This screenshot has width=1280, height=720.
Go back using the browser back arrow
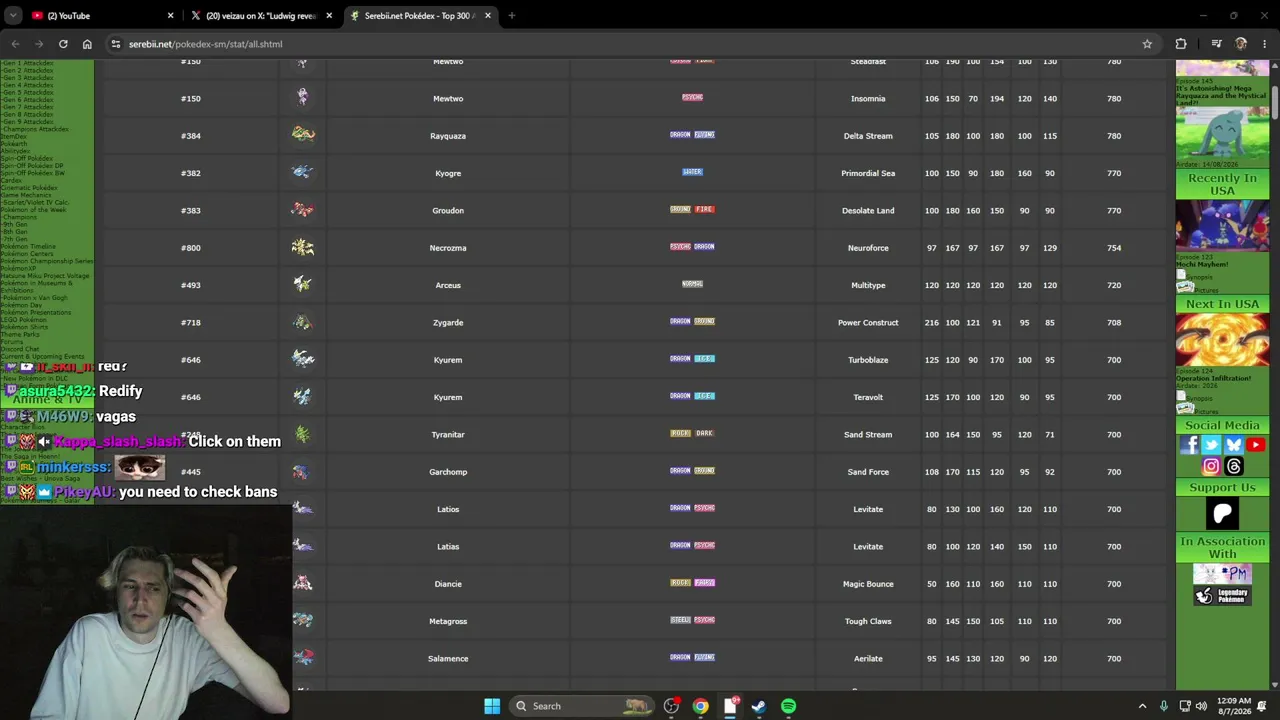15,44
